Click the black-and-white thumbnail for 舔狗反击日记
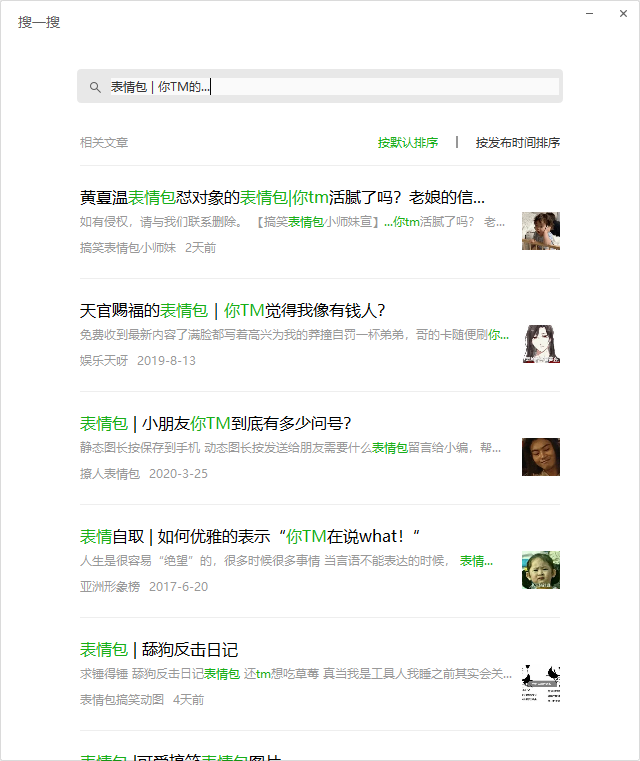640x761 pixels. (x=541, y=683)
